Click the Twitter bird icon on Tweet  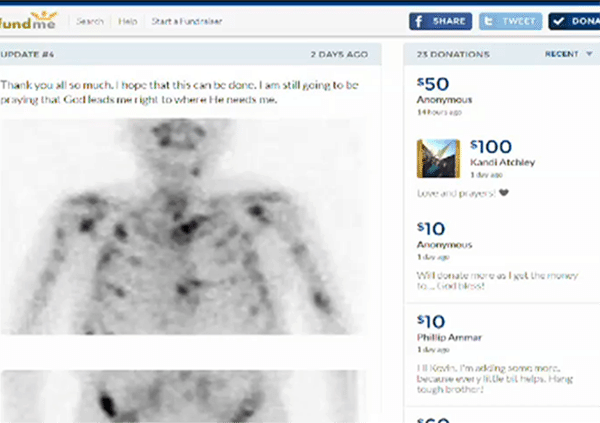point(491,21)
